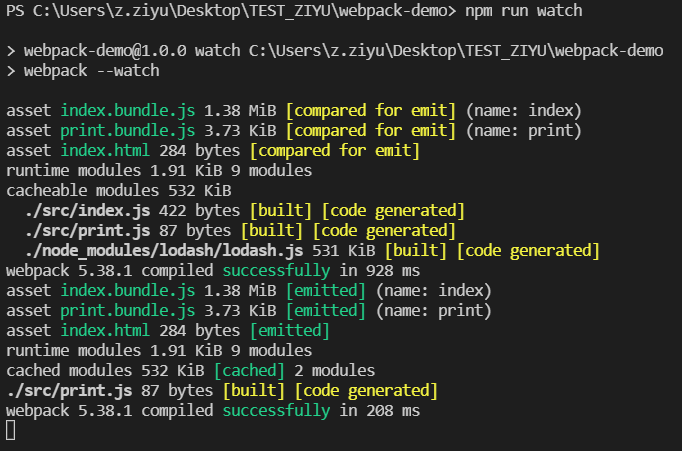Click print.bundle.js in the '[emitted]' line
The image size is (682, 451).
click(127, 311)
